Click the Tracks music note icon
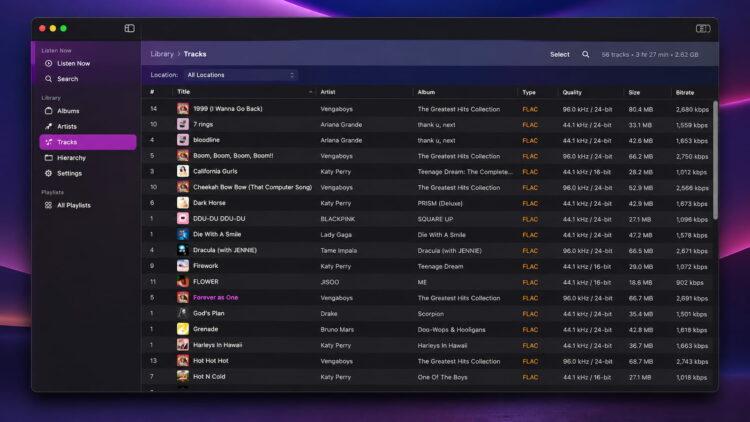750x422 pixels. point(48,142)
